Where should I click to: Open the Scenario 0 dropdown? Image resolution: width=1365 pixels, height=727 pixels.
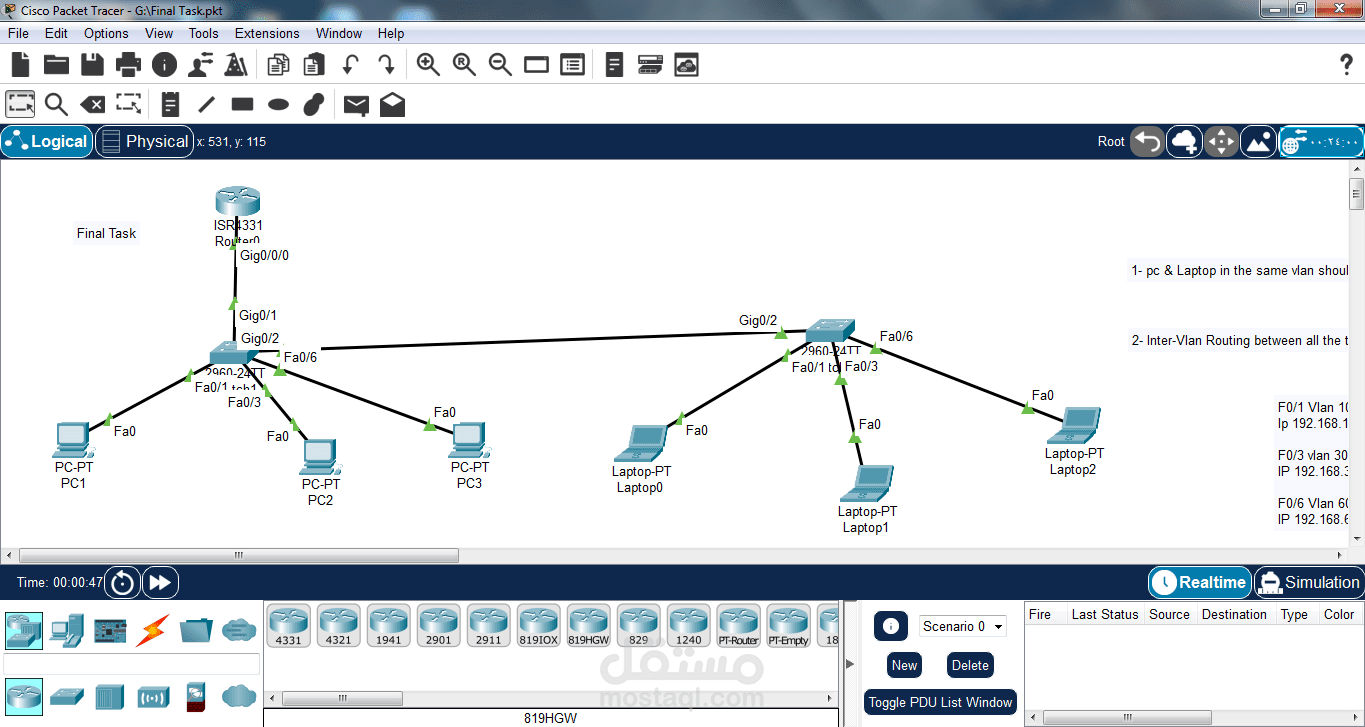pos(963,626)
